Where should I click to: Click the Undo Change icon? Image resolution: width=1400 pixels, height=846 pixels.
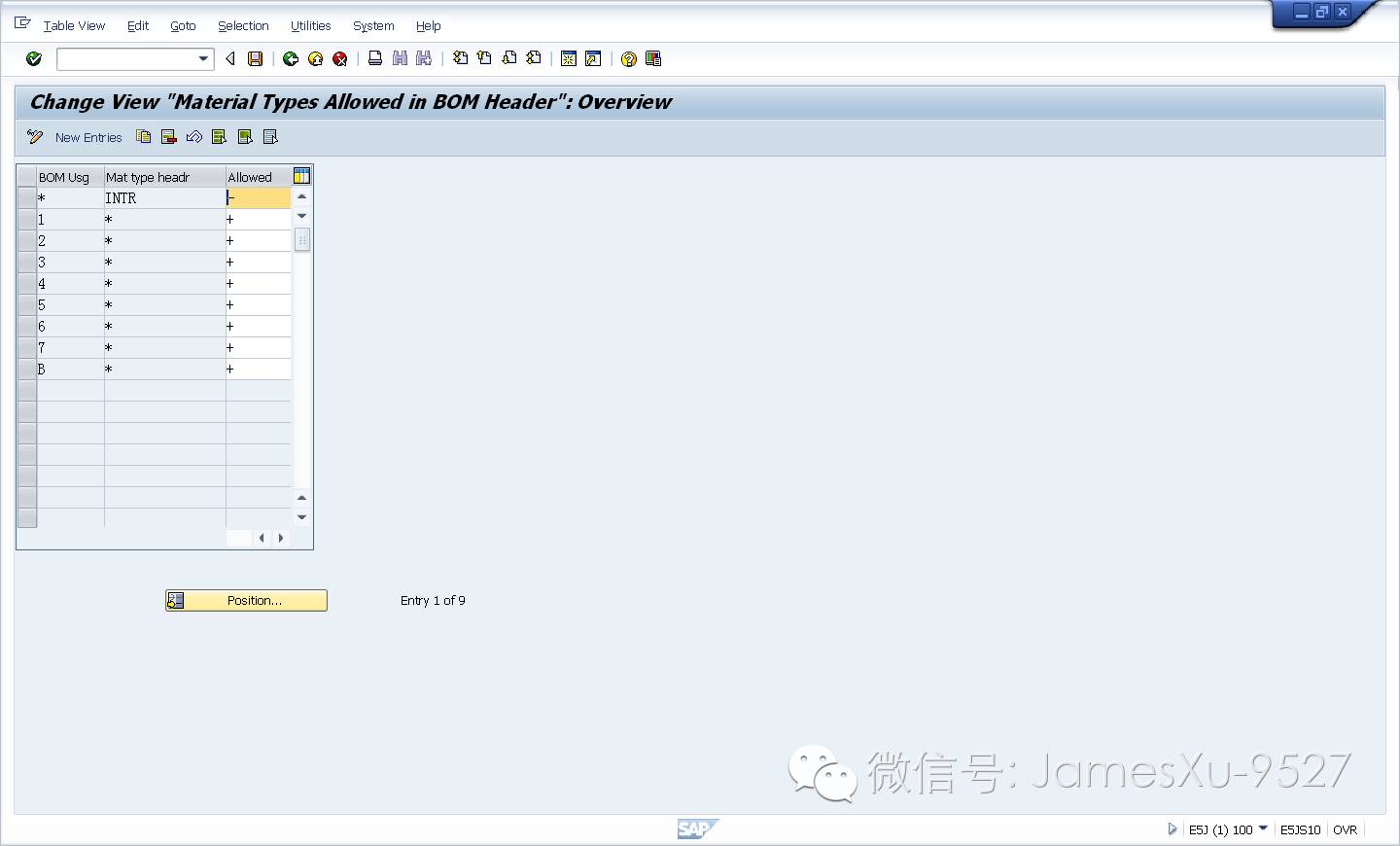click(194, 137)
